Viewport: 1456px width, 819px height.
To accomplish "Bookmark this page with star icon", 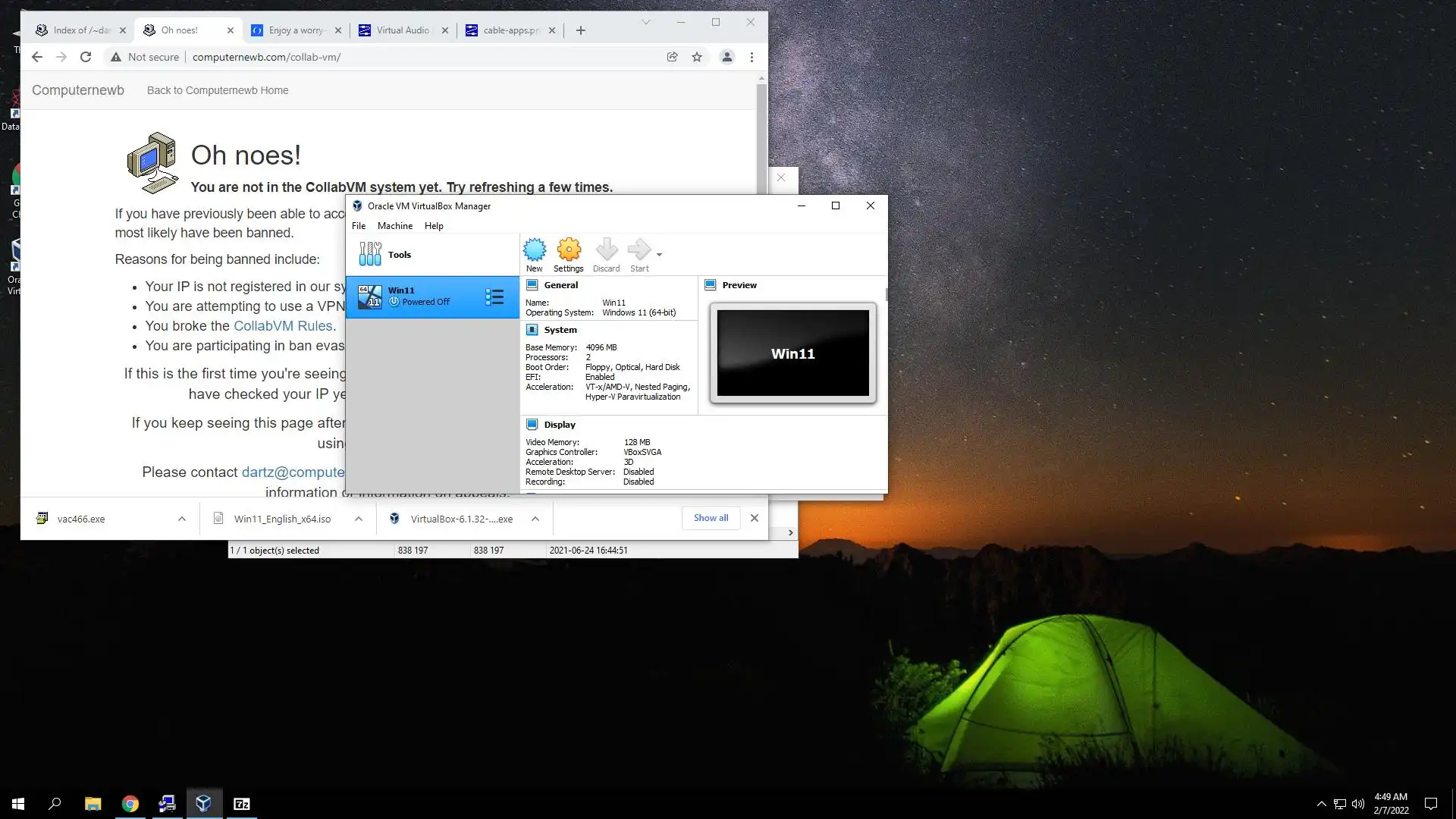I will pyautogui.click(x=697, y=57).
